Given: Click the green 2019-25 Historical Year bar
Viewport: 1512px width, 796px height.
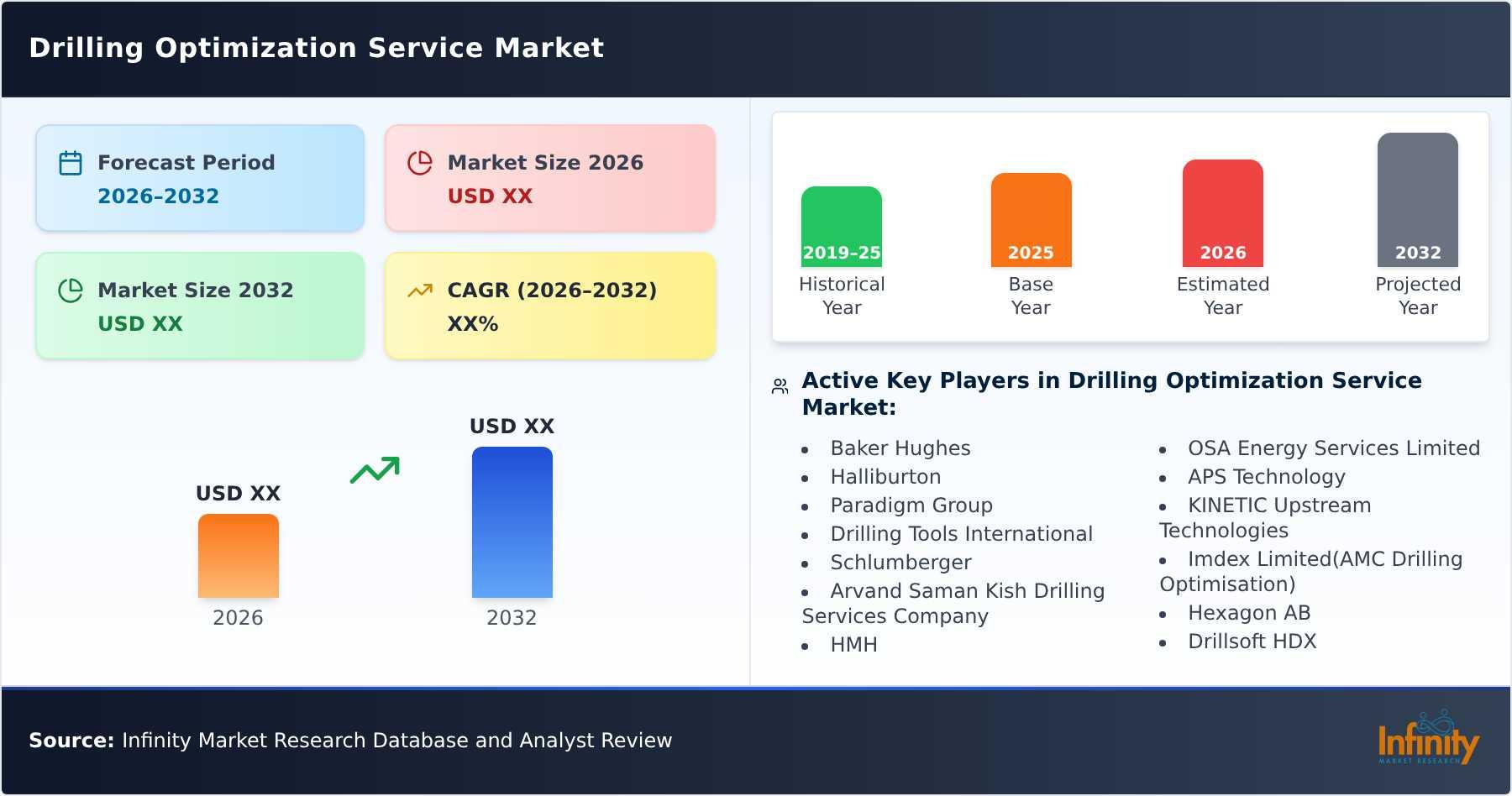Looking at the screenshot, I should [842, 227].
